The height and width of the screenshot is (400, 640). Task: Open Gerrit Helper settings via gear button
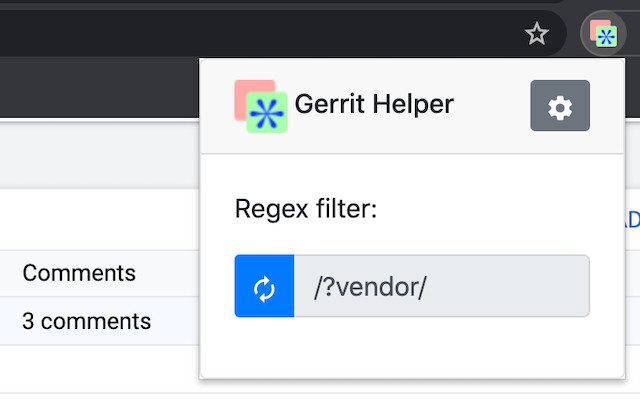(x=560, y=106)
